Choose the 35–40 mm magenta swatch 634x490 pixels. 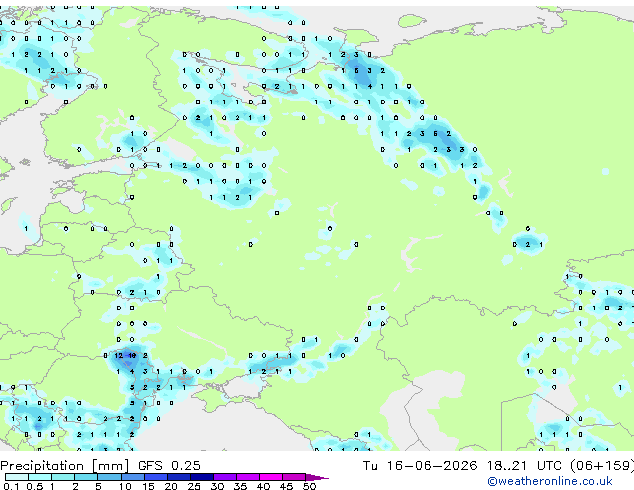(247, 477)
